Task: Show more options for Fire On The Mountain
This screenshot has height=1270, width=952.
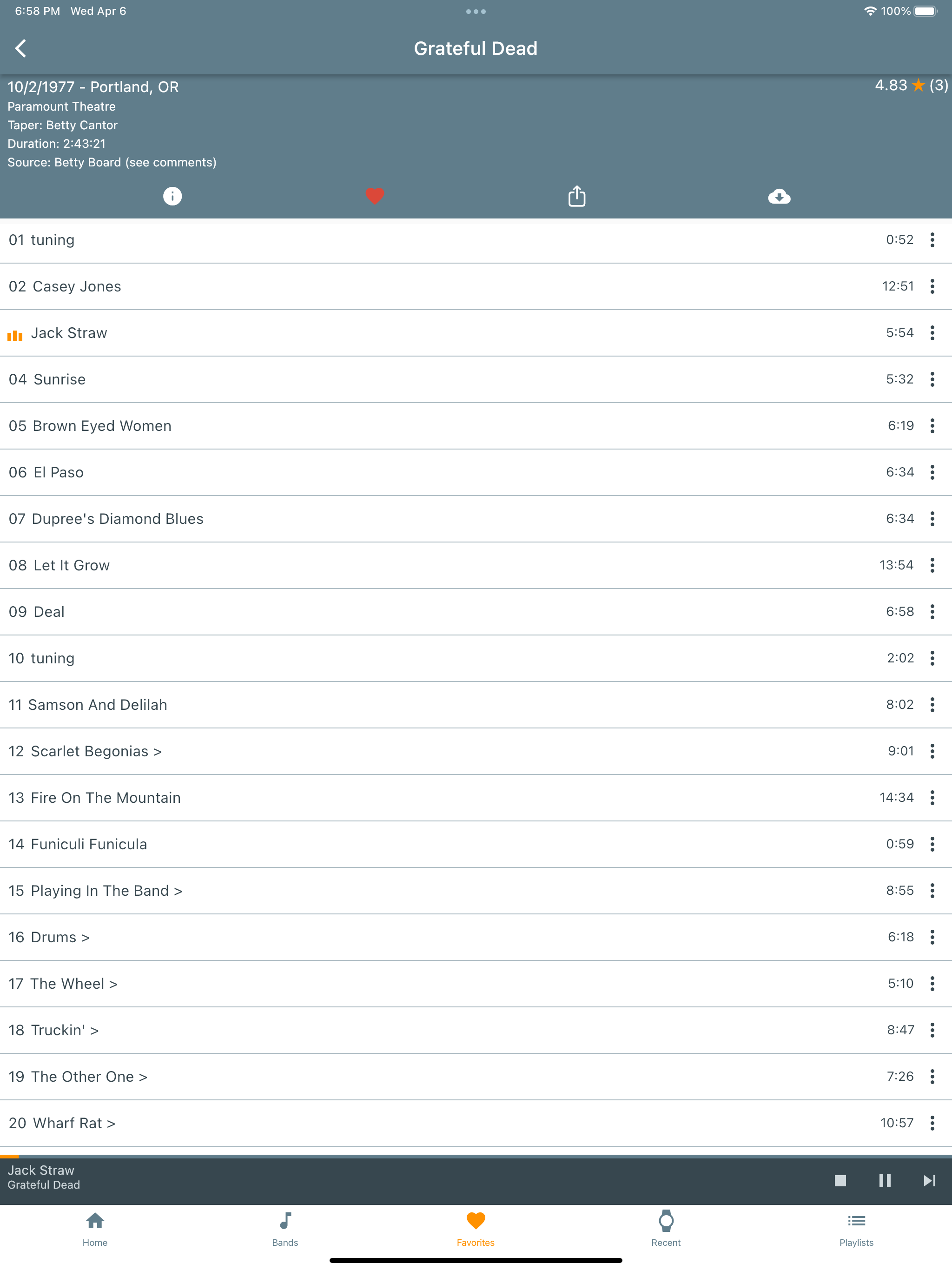Action: coord(932,798)
